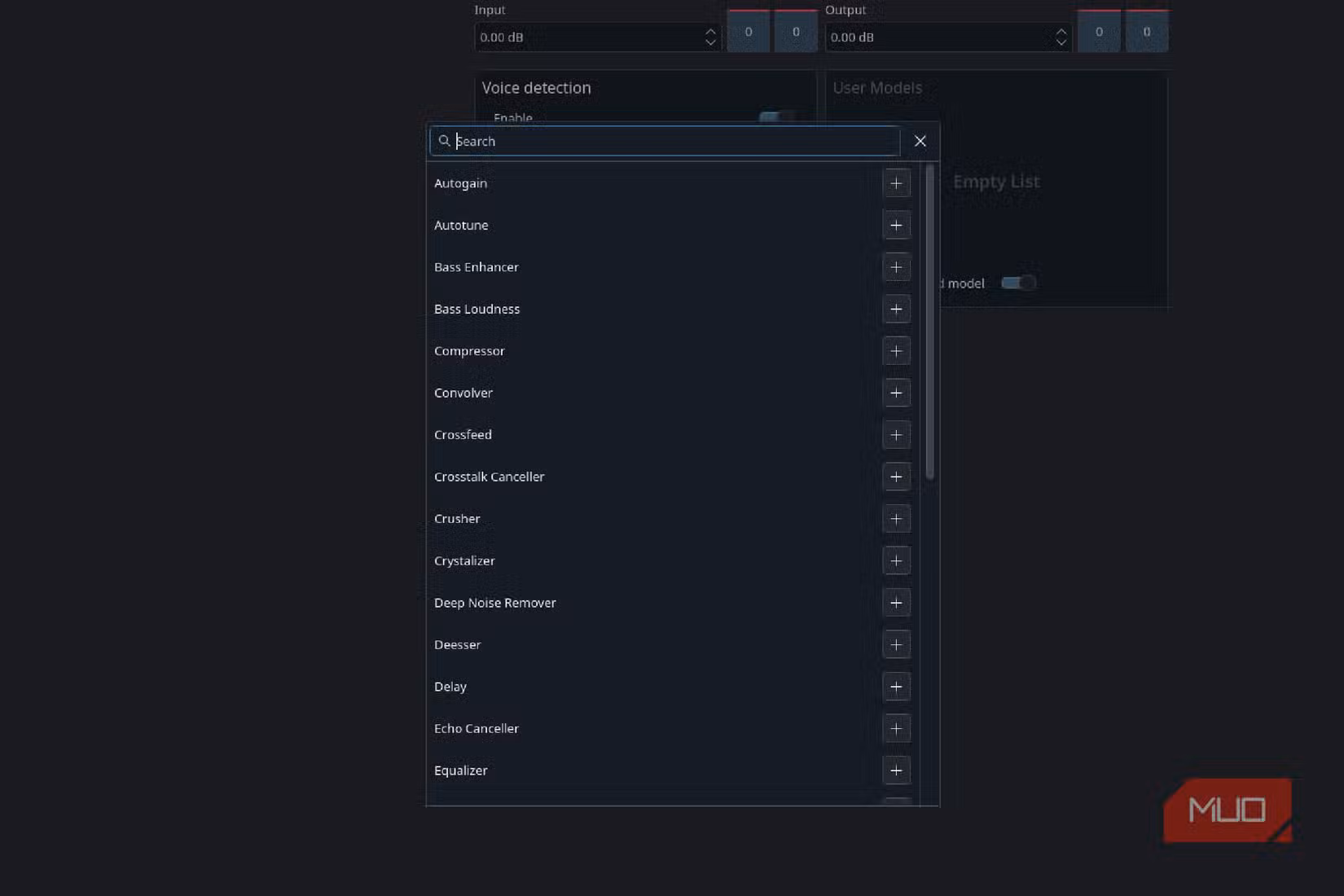Add the Crusher effect via plus icon
Screen dimensions: 1344x896
896,519
